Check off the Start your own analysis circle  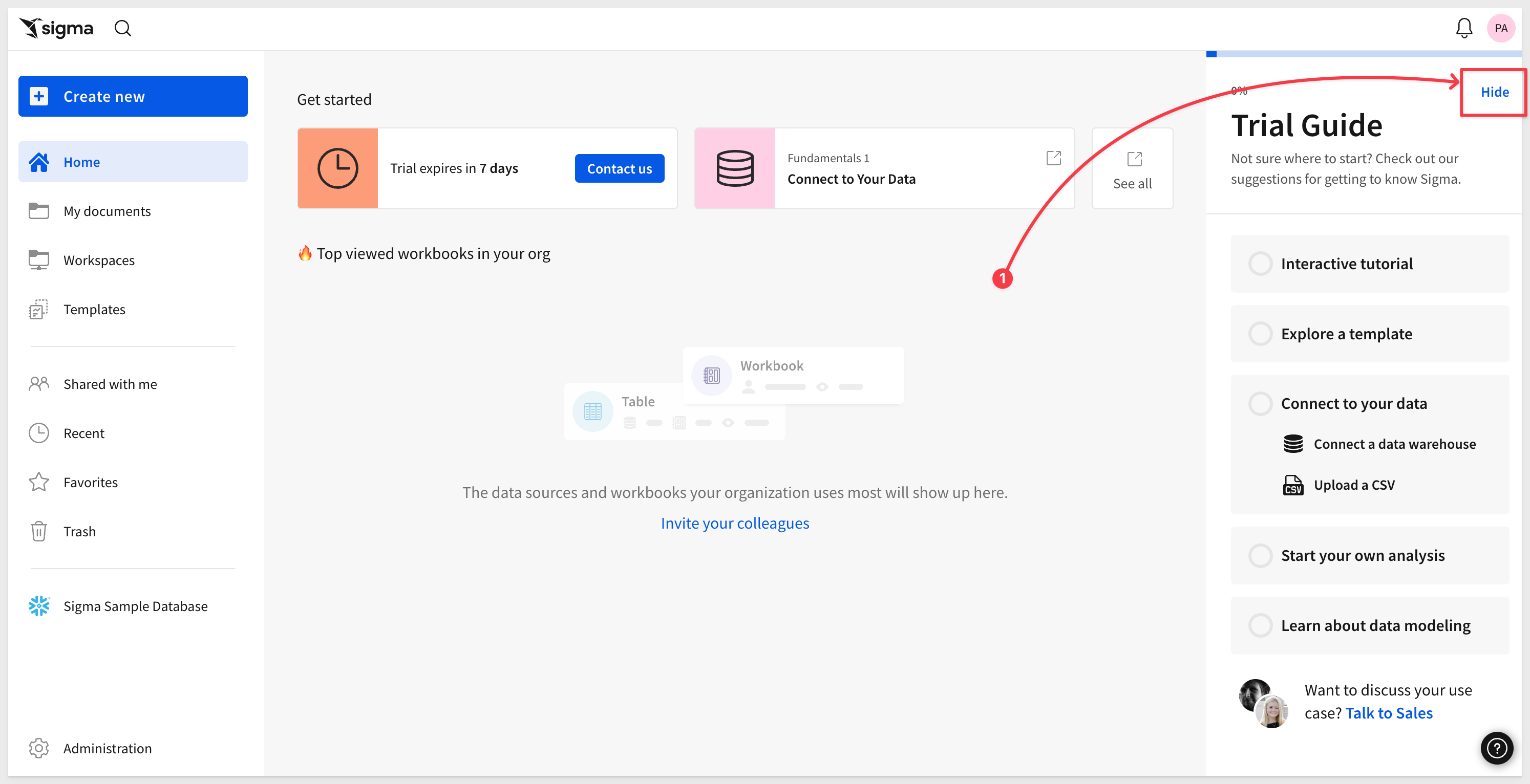tap(1260, 556)
